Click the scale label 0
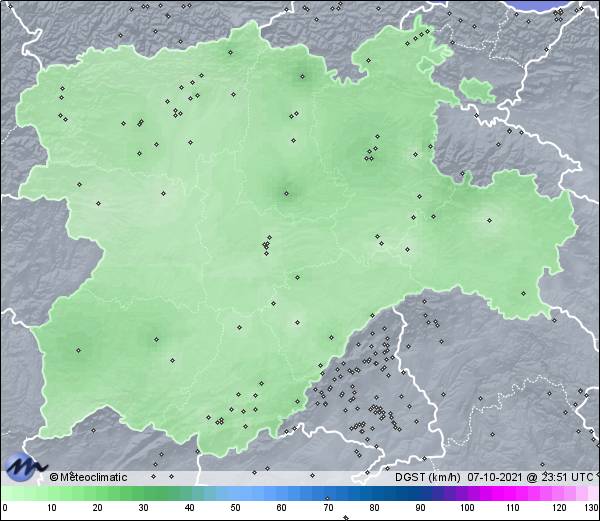The height and width of the screenshot is (521, 600). pyautogui.click(x=5, y=508)
